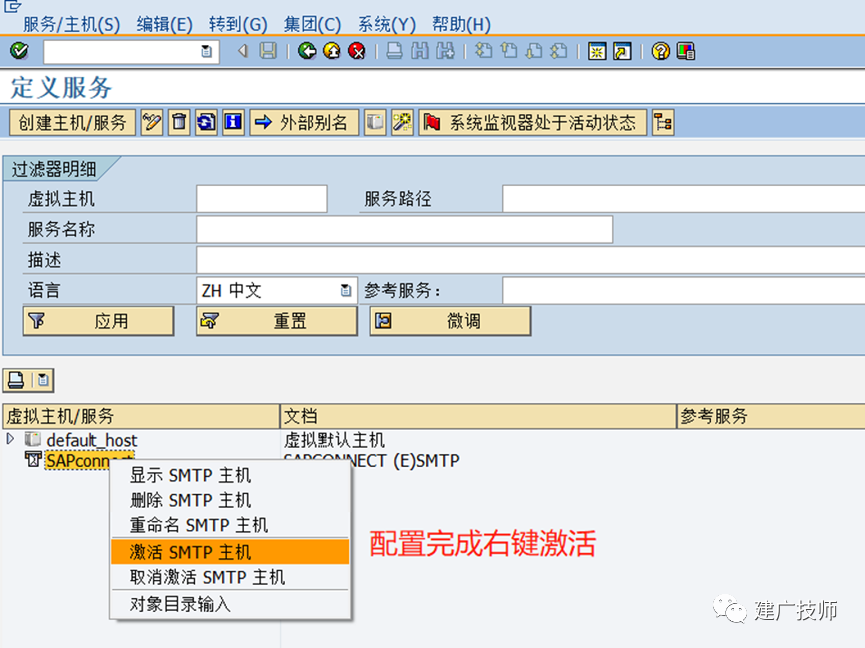865x648 pixels.
Task: Click the 服务路径 input field
Action: (684, 199)
